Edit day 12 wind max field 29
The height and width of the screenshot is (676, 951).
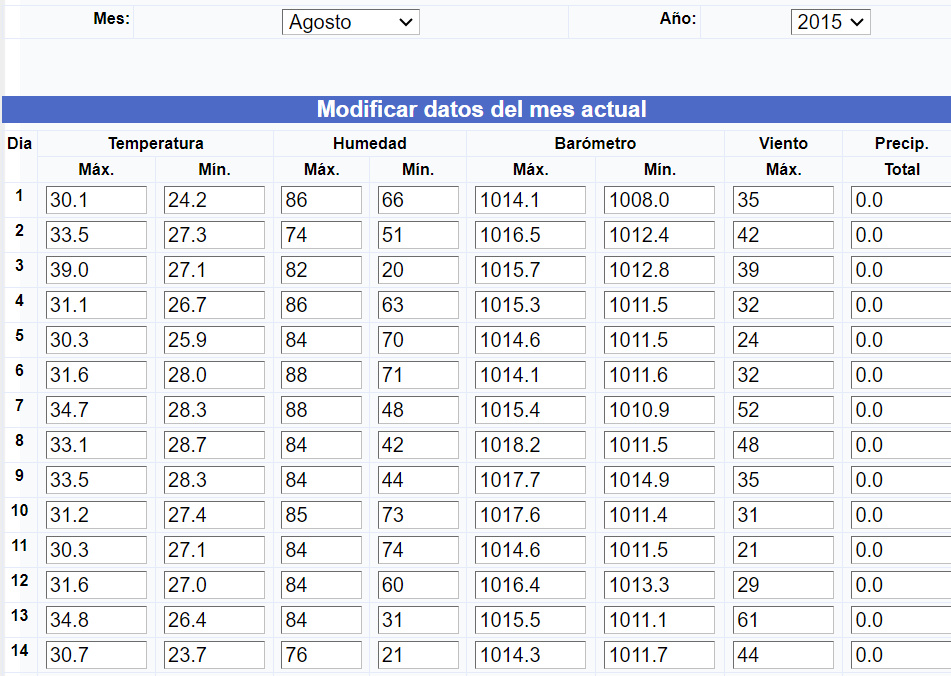tap(783, 585)
